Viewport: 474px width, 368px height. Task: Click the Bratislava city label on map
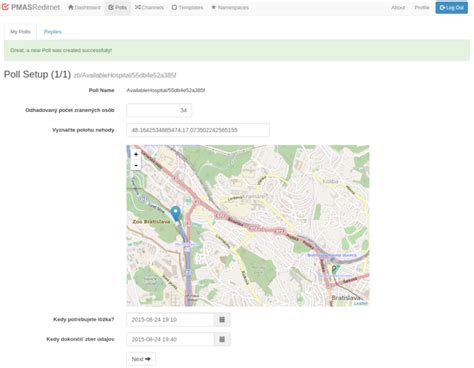click(347, 298)
